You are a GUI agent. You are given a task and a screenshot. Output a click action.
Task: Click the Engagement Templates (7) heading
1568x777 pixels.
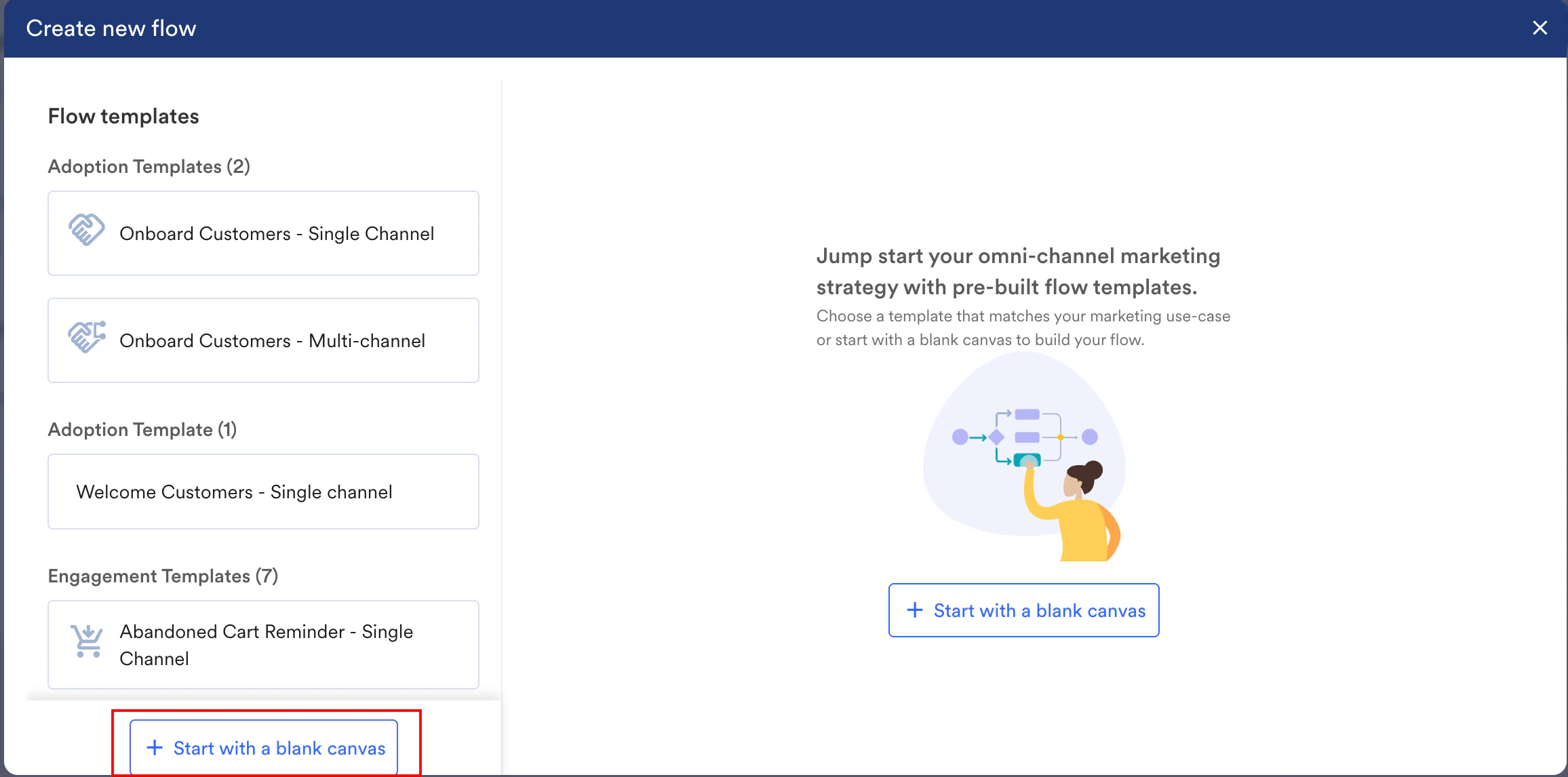[x=163, y=576]
